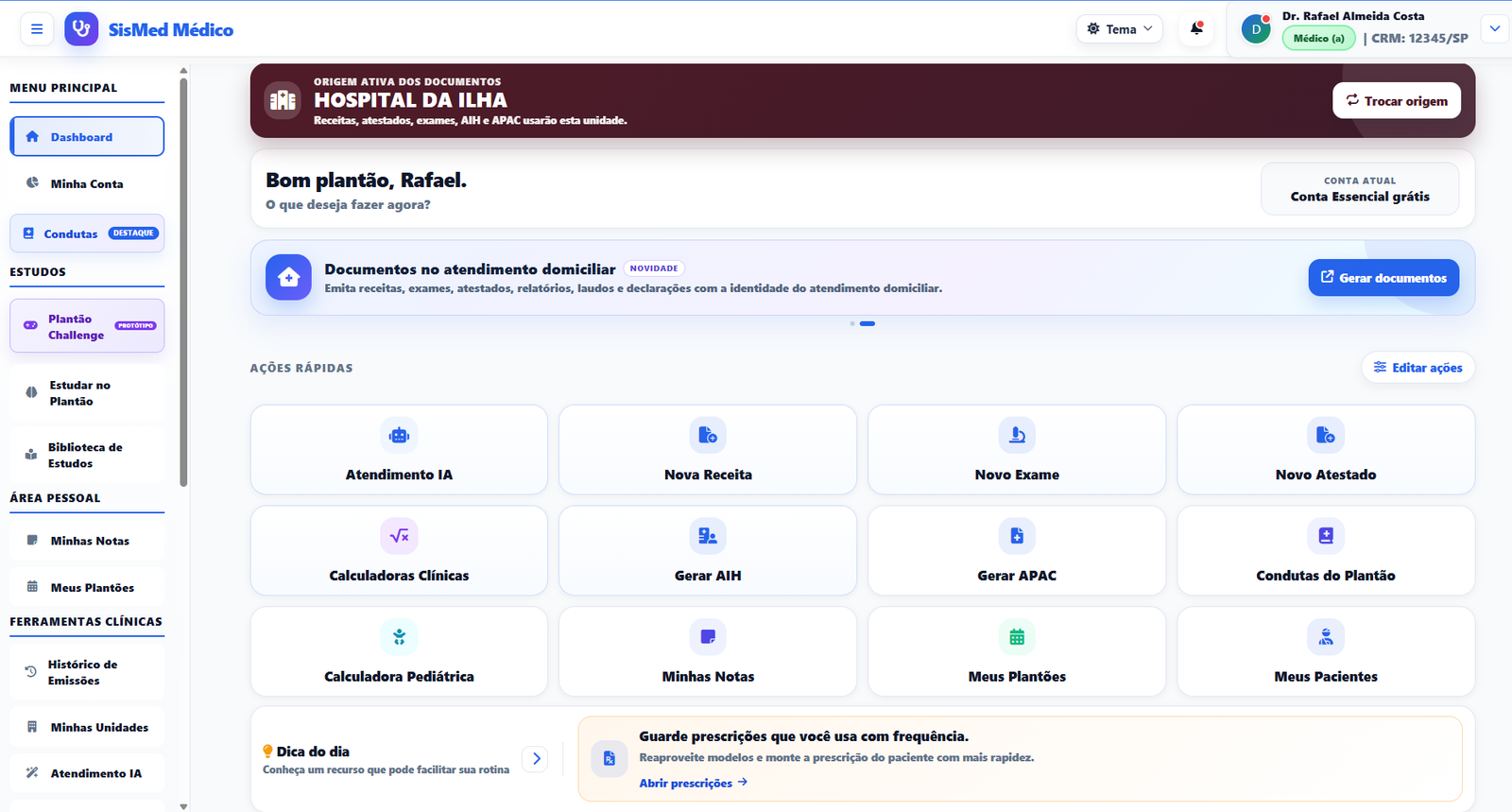This screenshot has height=812, width=1512.
Task: Click the icon above Gerar AIH
Action: coord(708,536)
